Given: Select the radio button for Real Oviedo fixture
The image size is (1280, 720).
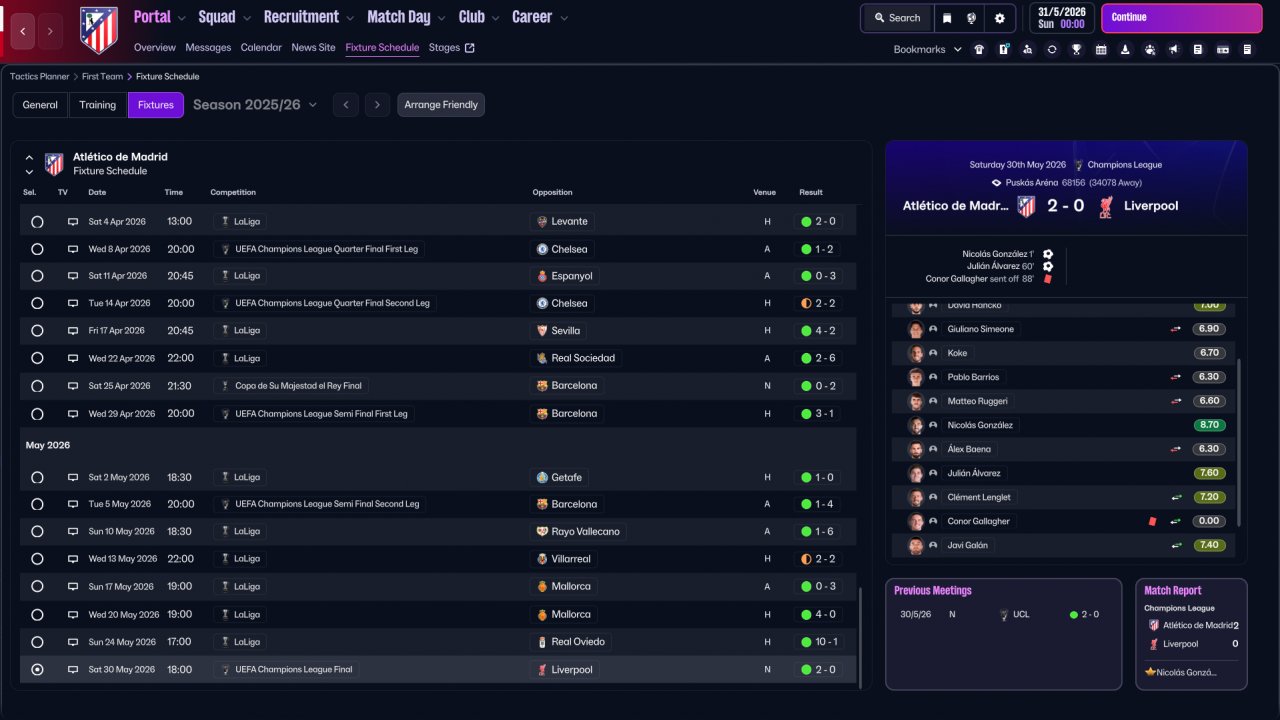Looking at the screenshot, I should coord(37,642).
